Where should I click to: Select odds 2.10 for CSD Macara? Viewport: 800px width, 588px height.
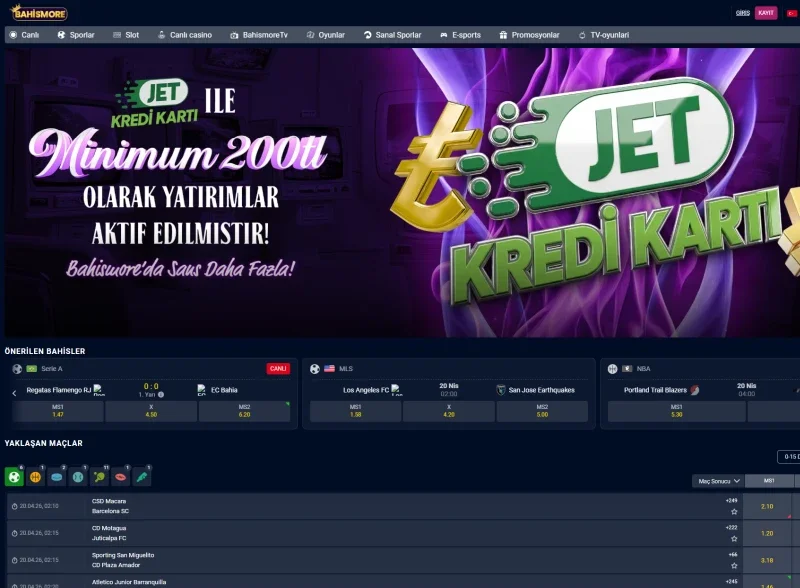[767, 506]
